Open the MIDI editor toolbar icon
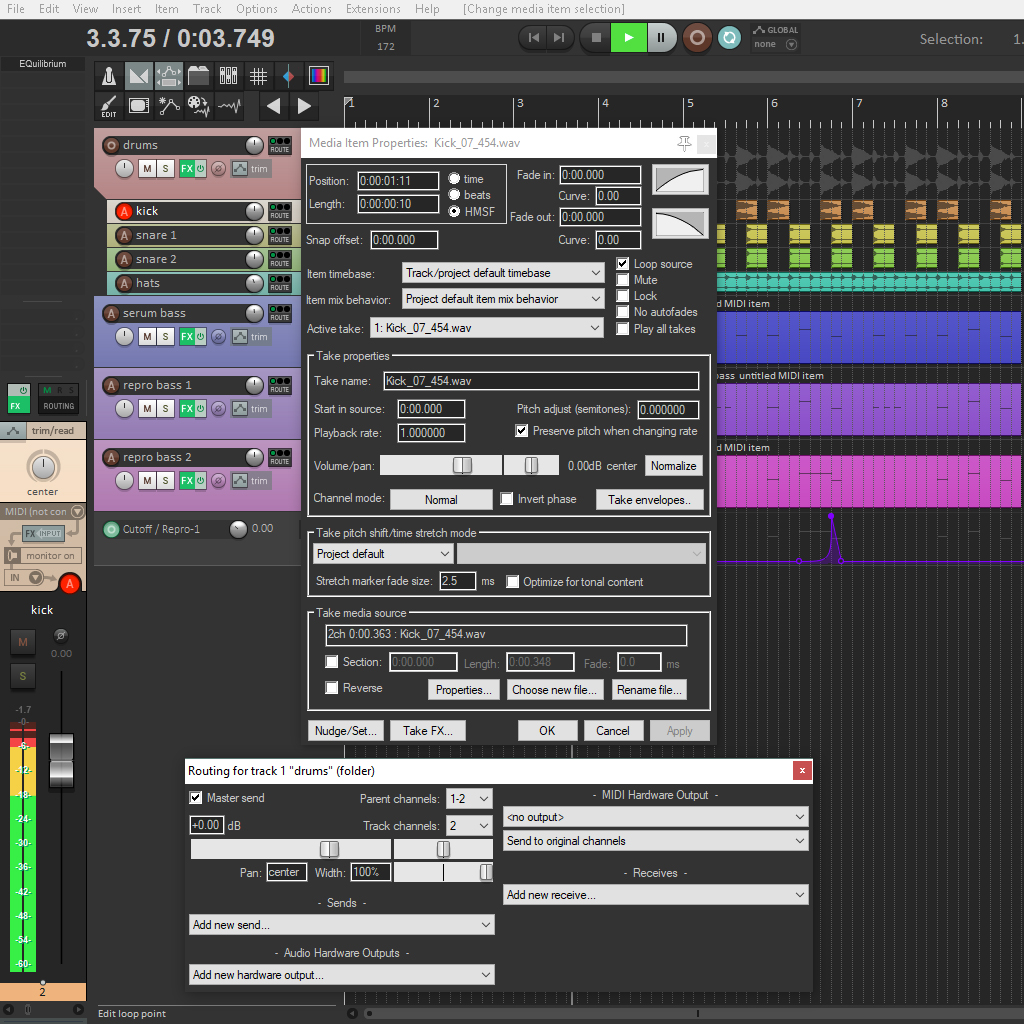Image resolution: width=1024 pixels, height=1024 pixels. pos(140,104)
